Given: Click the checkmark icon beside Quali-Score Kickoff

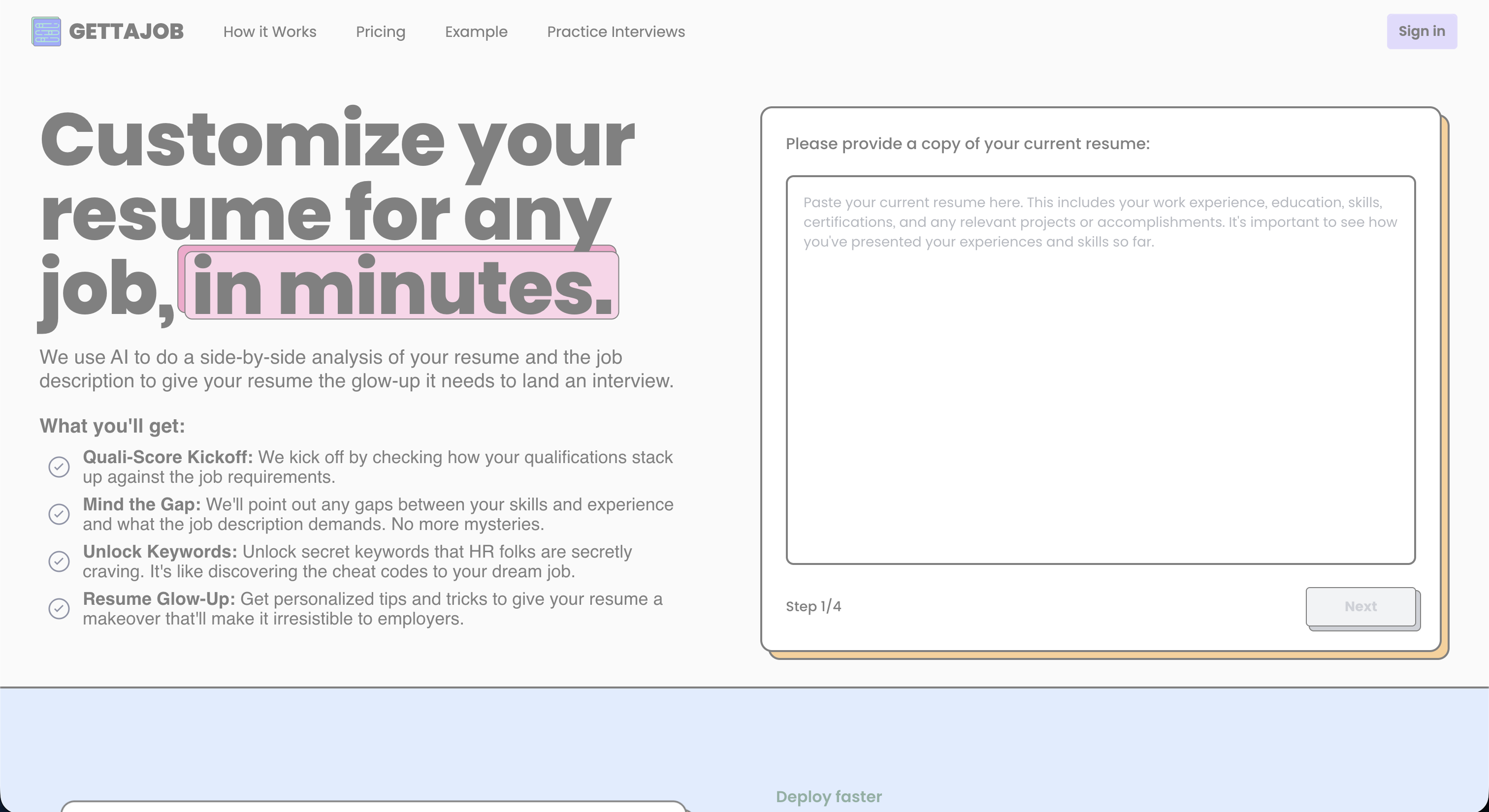Looking at the screenshot, I should 59,467.
